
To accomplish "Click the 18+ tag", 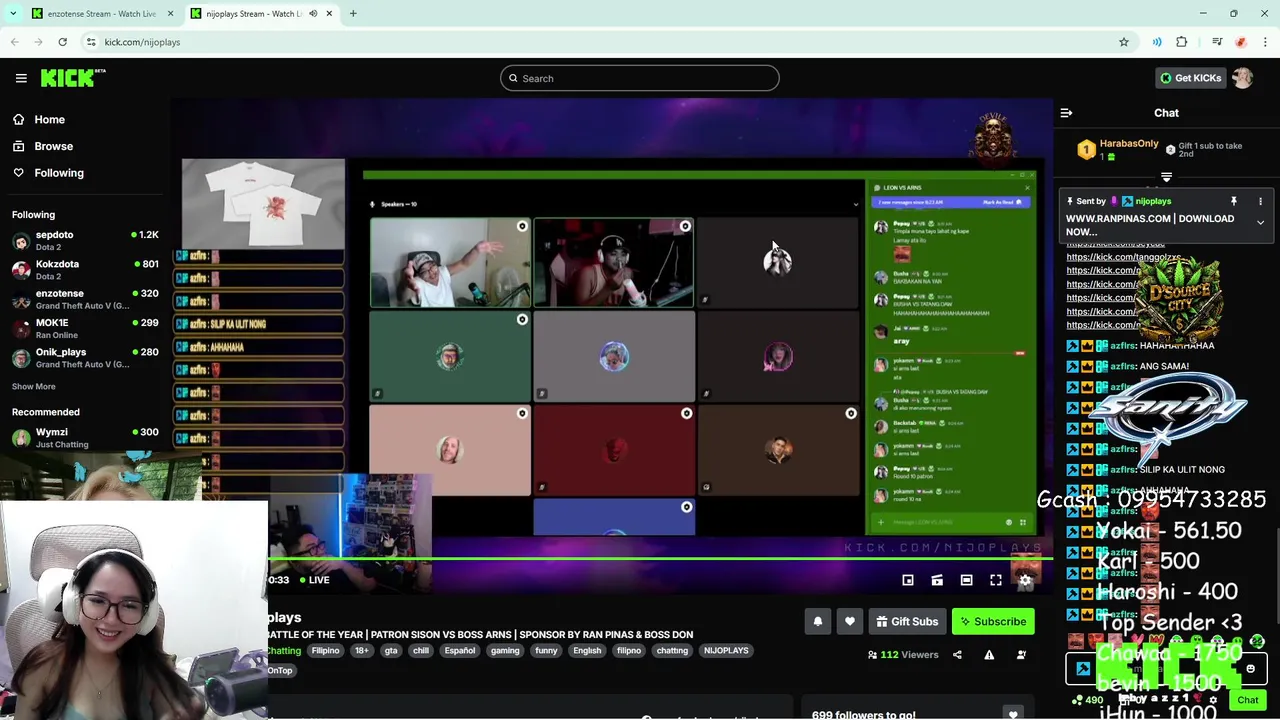I will coord(361,651).
